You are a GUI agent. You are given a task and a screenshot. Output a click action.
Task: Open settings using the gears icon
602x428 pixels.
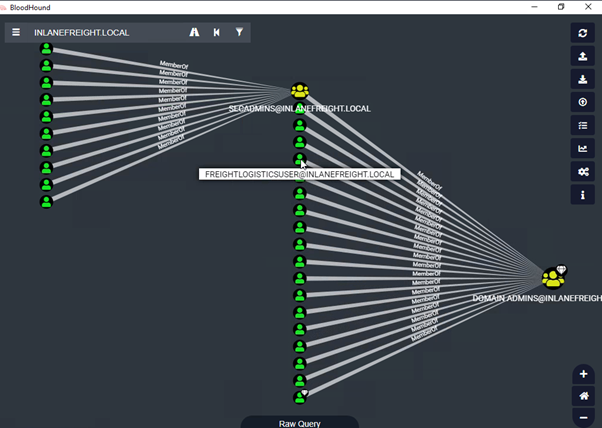pos(583,171)
